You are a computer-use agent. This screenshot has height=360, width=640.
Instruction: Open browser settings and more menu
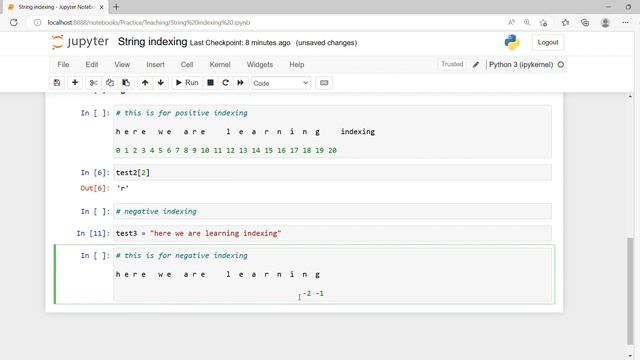[625, 22]
